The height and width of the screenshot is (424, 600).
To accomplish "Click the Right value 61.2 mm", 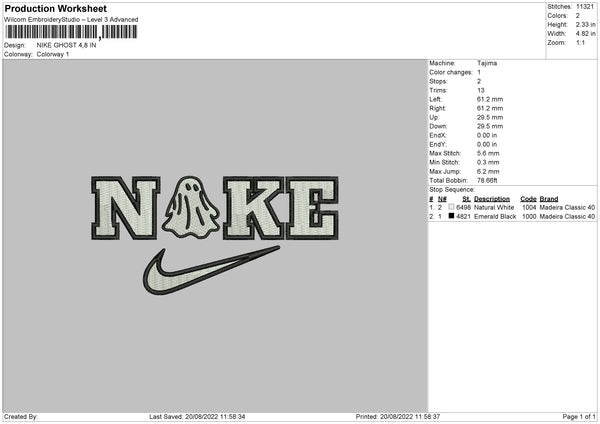I will [x=490, y=108].
